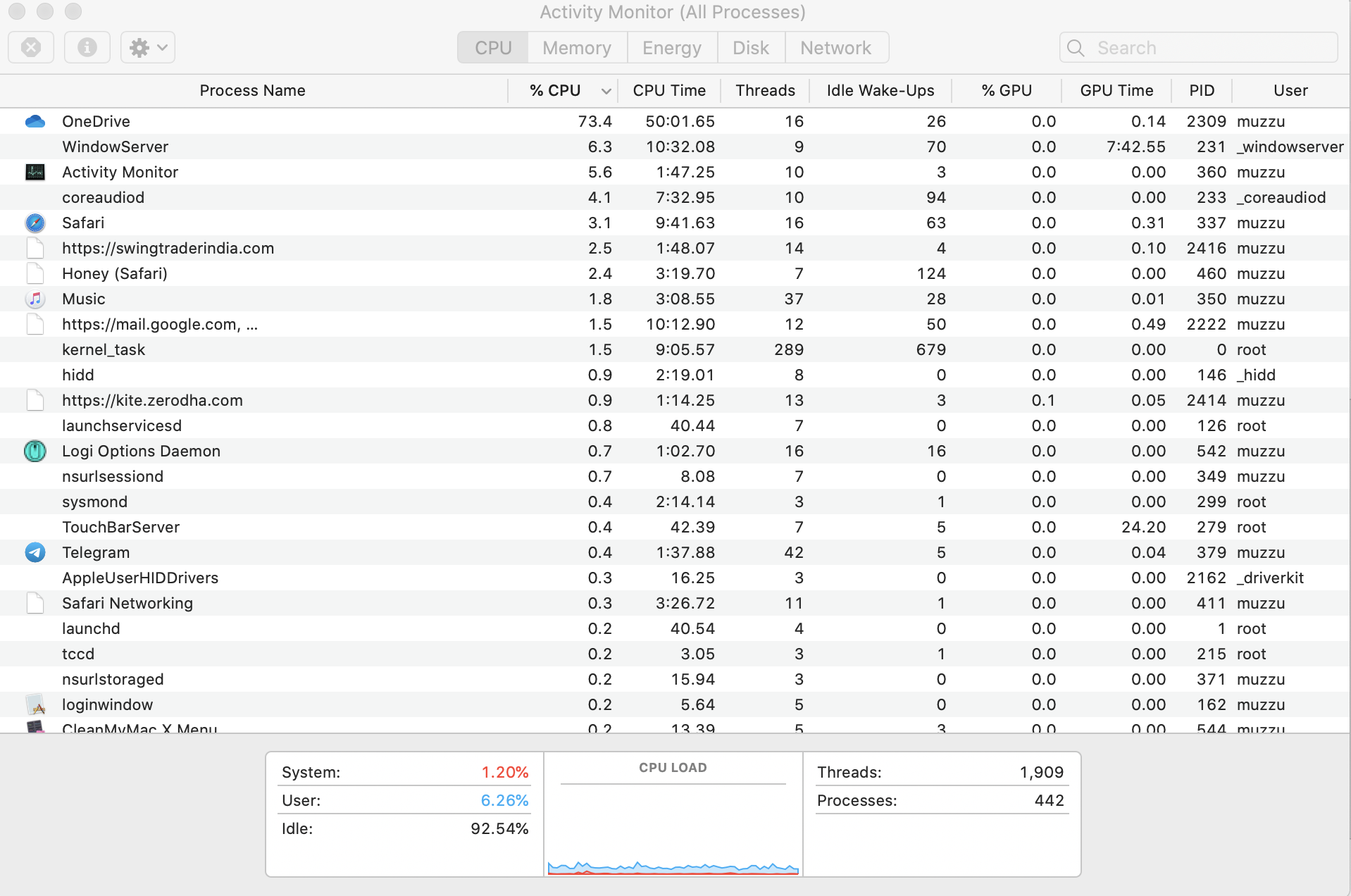1351x896 pixels.
Task: Click the _windowserver user entry
Action: (x=1290, y=147)
